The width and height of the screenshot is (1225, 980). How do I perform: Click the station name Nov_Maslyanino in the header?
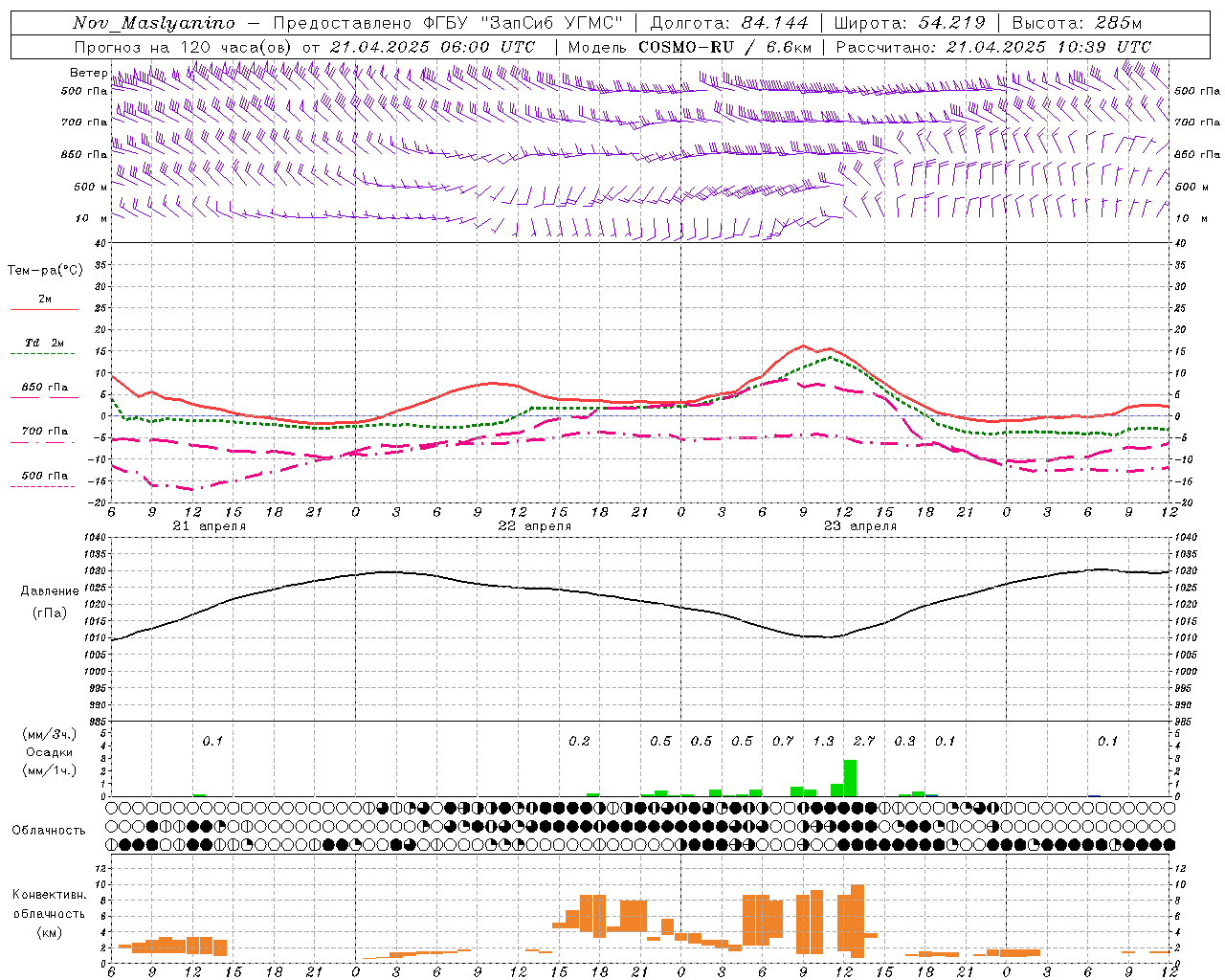pyautogui.click(x=153, y=23)
